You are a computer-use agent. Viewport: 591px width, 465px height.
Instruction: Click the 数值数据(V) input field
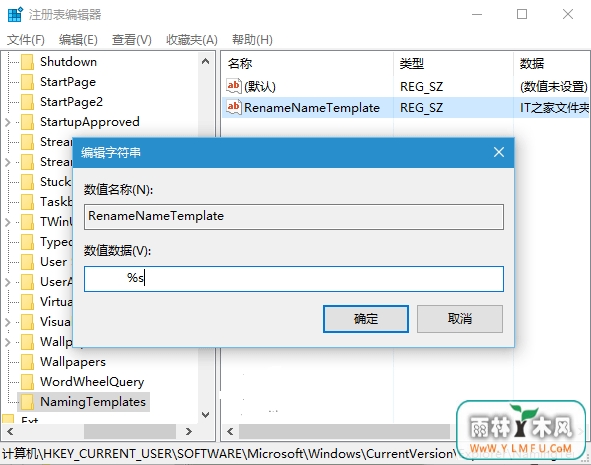(x=294, y=279)
